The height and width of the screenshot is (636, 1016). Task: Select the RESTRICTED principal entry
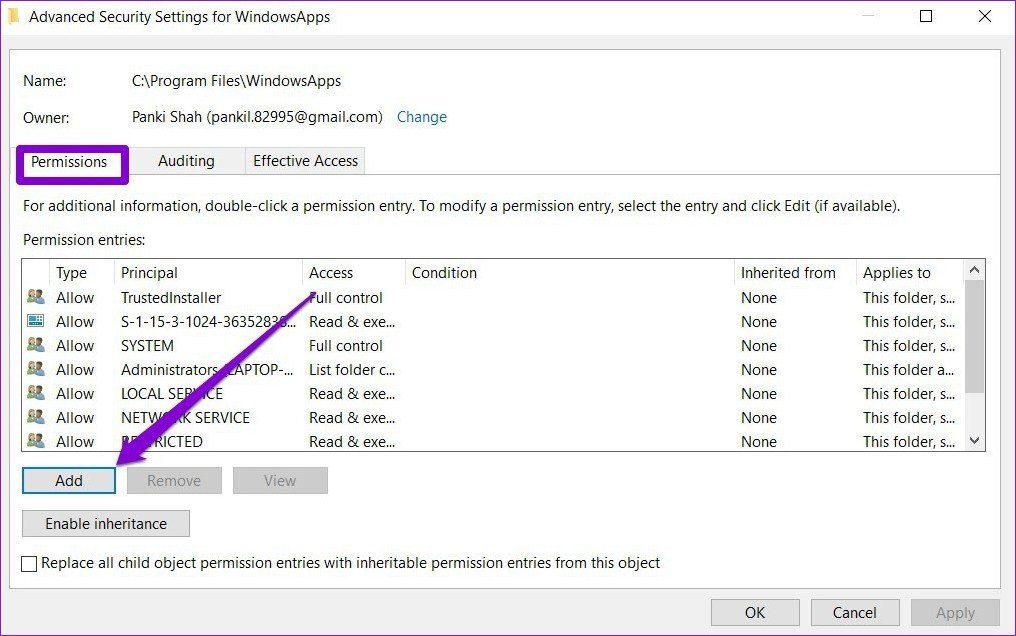point(162,442)
